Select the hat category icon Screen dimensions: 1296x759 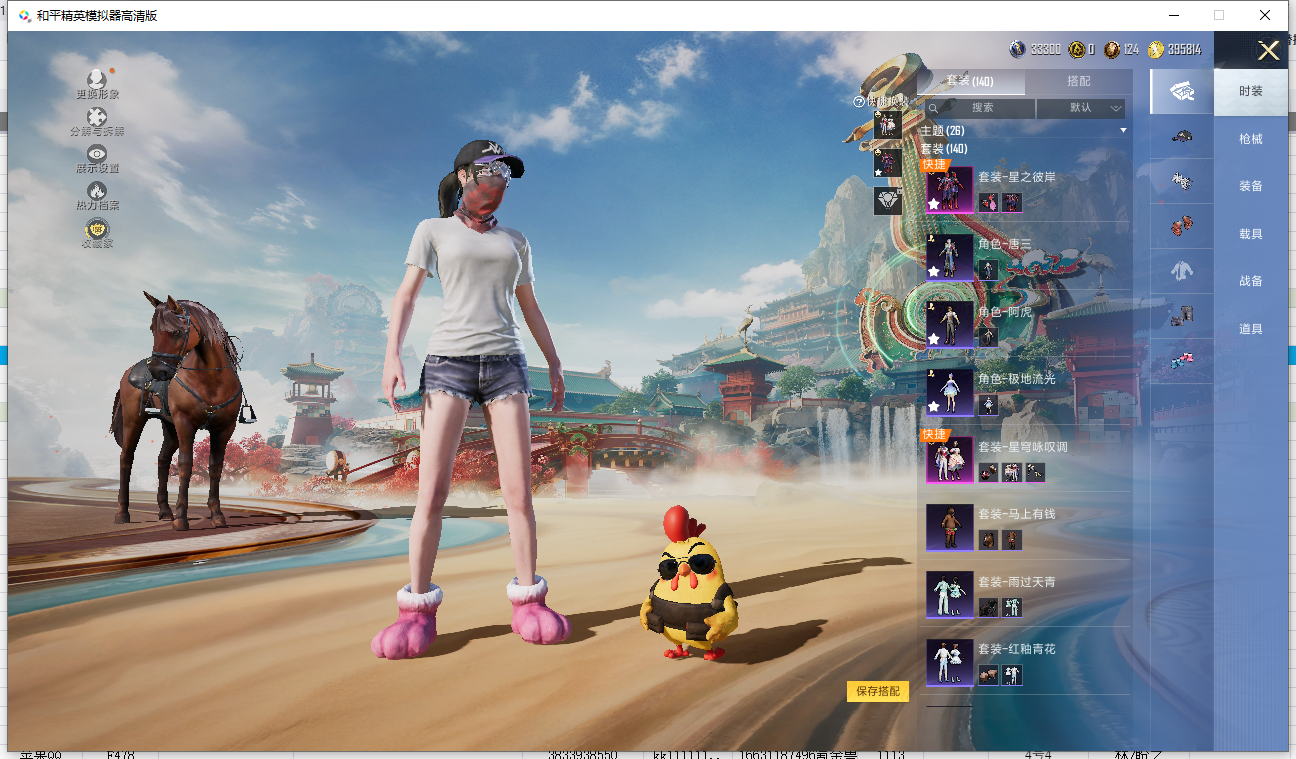click(1182, 136)
